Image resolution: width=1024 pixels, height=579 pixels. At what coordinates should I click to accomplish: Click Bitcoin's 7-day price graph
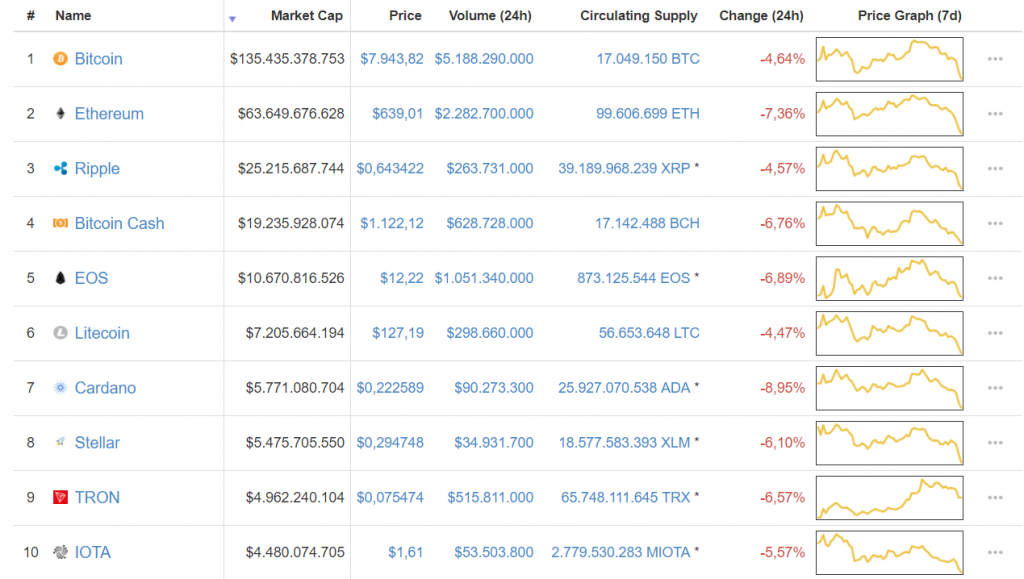click(889, 59)
